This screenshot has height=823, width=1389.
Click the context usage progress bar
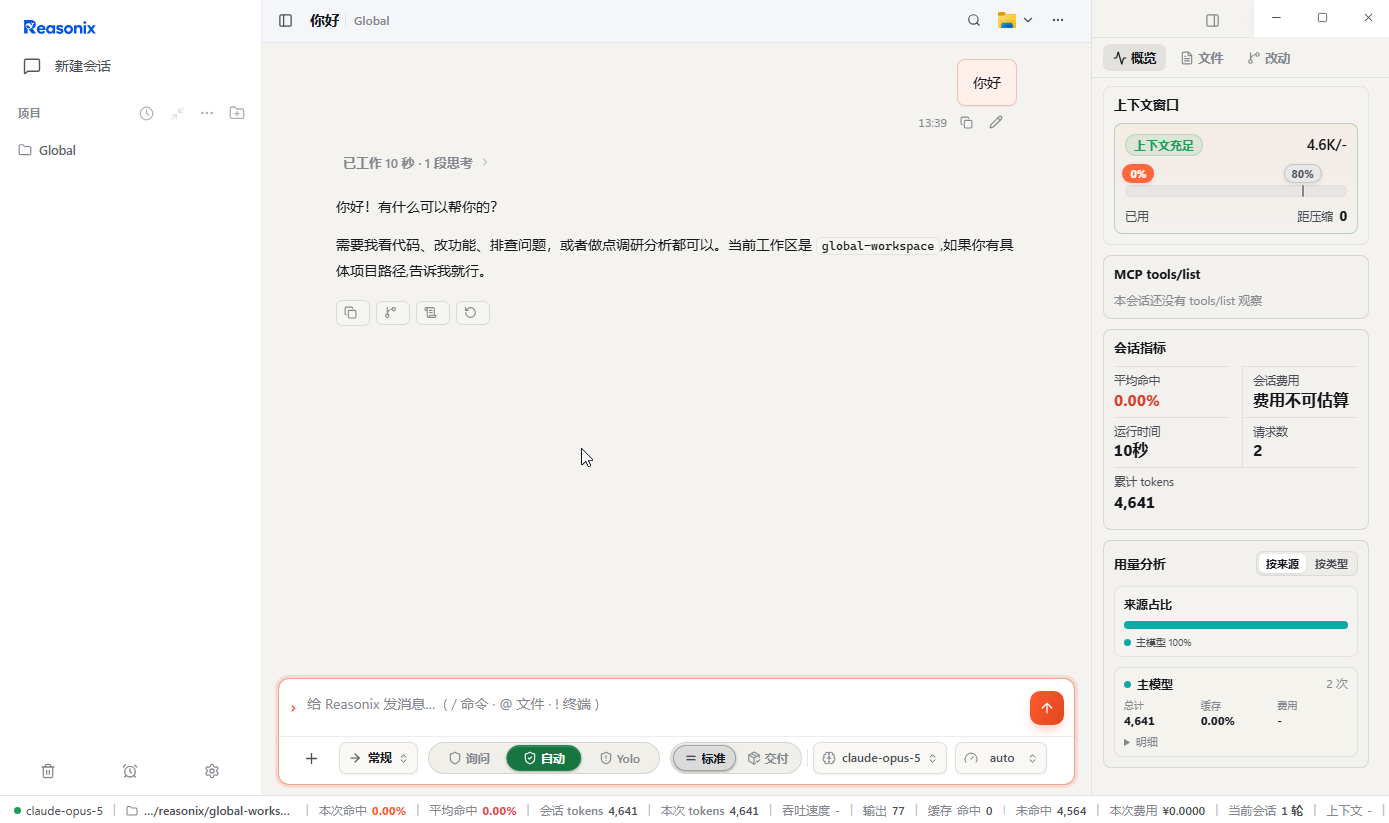click(x=1236, y=191)
